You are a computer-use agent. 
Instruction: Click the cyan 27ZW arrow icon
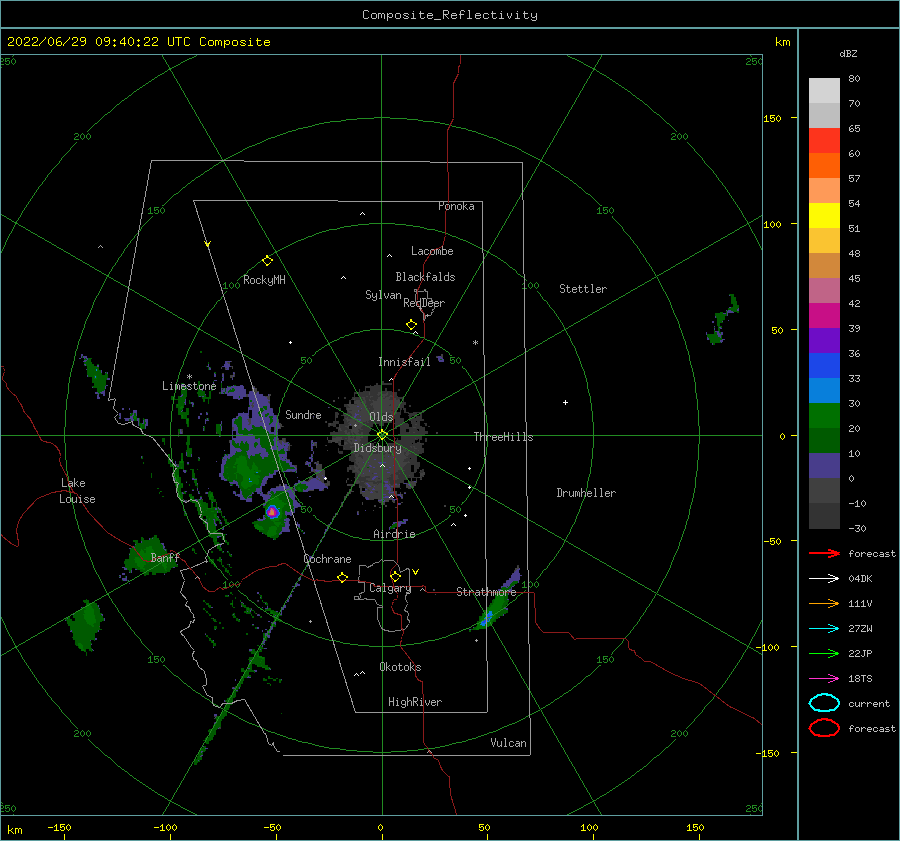pyautogui.click(x=824, y=629)
